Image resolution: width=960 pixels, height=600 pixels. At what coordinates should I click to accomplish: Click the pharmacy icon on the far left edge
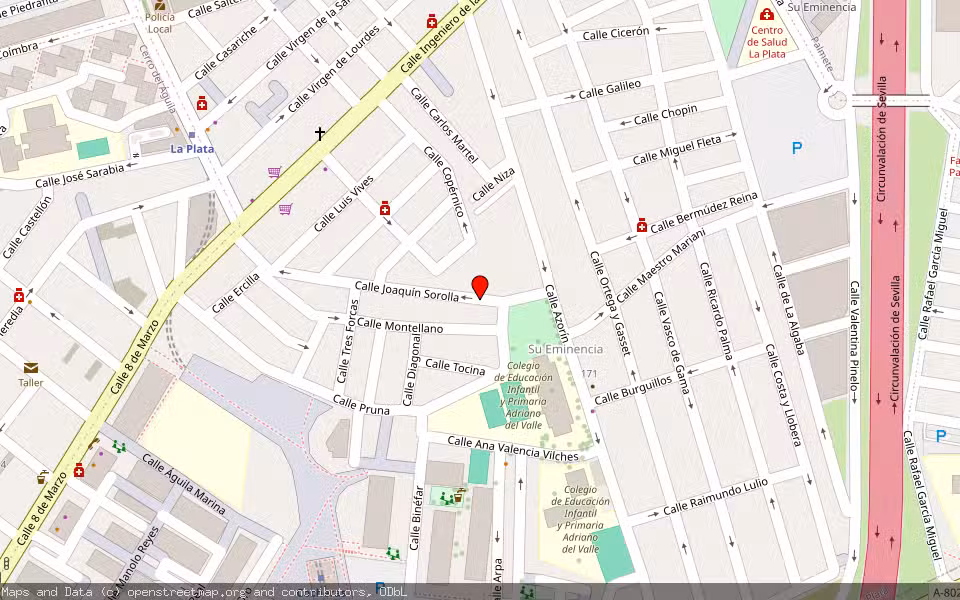(18, 296)
